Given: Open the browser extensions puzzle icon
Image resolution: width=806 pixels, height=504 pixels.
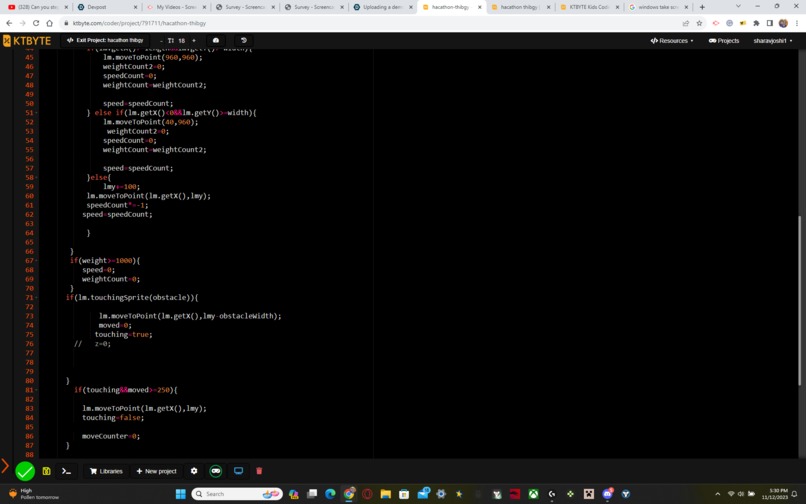Looking at the screenshot, I should pos(756,23).
